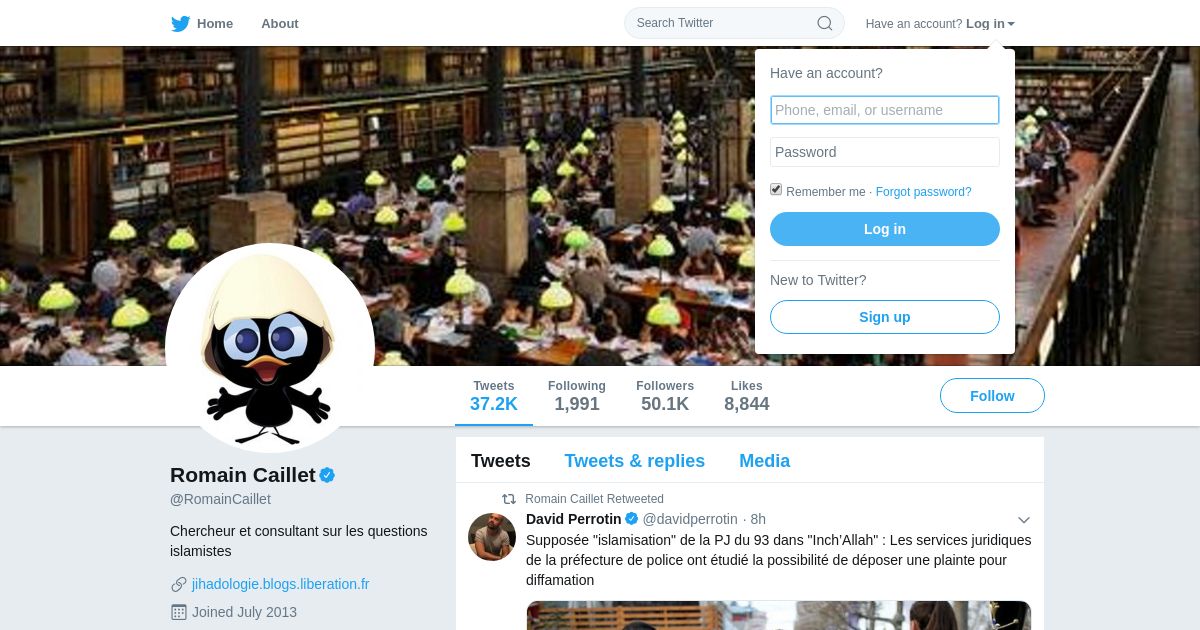Expand the tweet options chevron

pos(1023,520)
